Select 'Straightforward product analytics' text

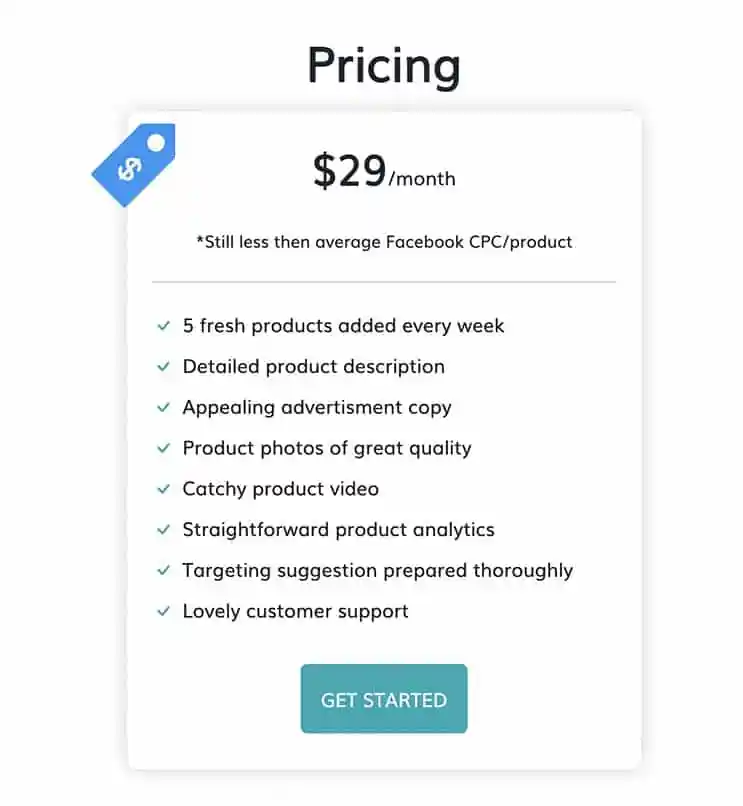point(339,530)
